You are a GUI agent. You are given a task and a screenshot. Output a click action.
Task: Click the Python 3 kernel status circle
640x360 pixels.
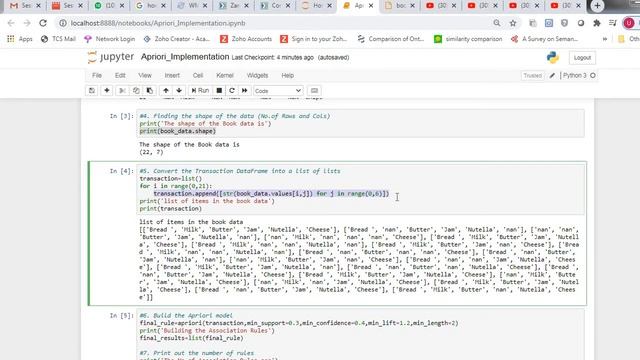(x=593, y=76)
